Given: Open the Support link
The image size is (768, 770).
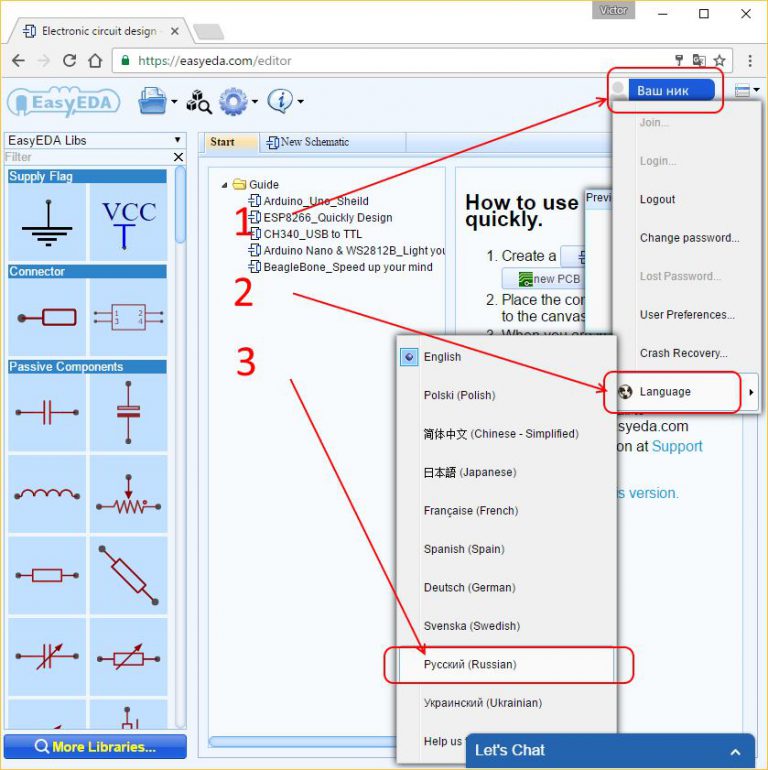Looking at the screenshot, I should click(x=677, y=446).
